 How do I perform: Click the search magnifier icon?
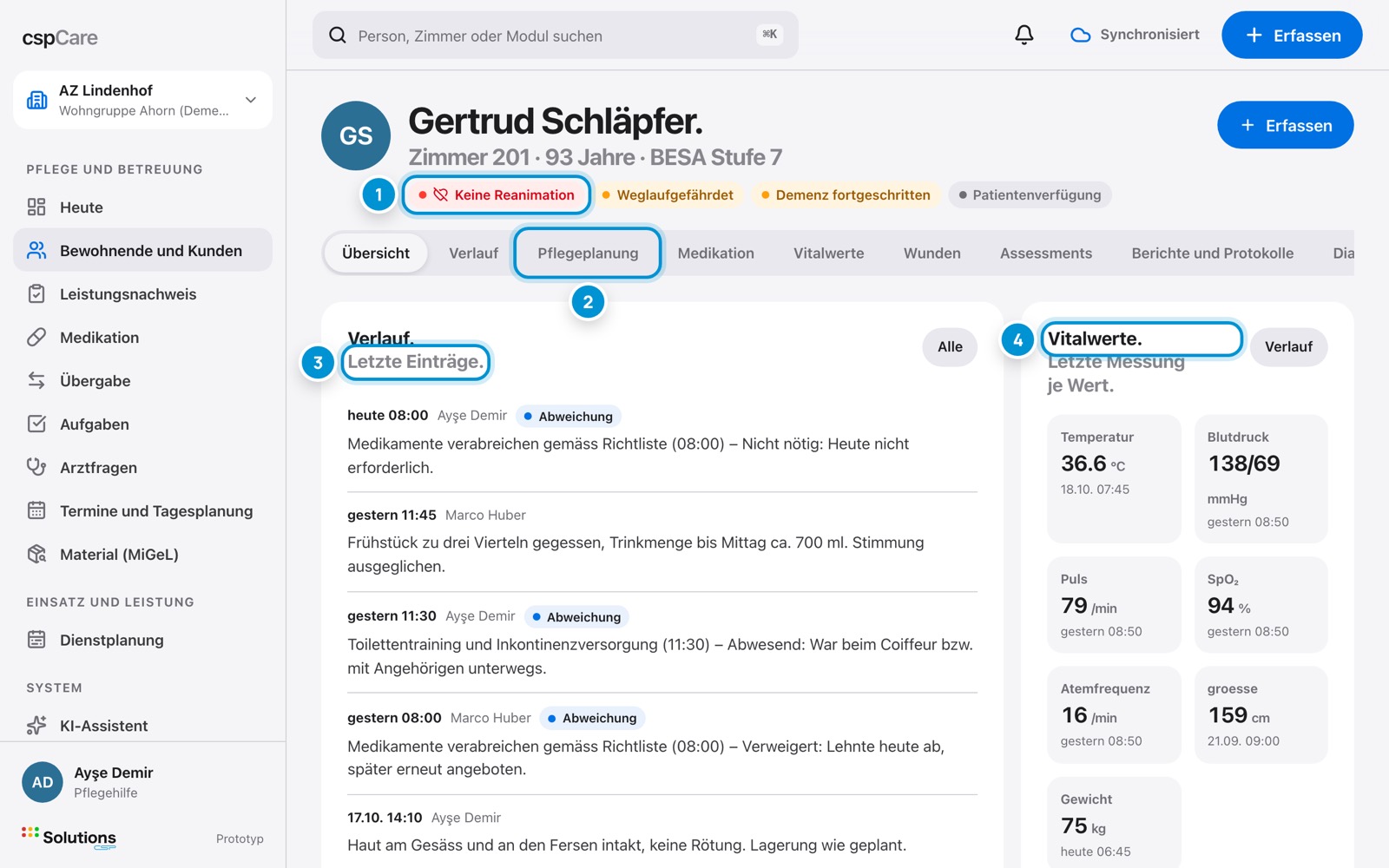(338, 36)
